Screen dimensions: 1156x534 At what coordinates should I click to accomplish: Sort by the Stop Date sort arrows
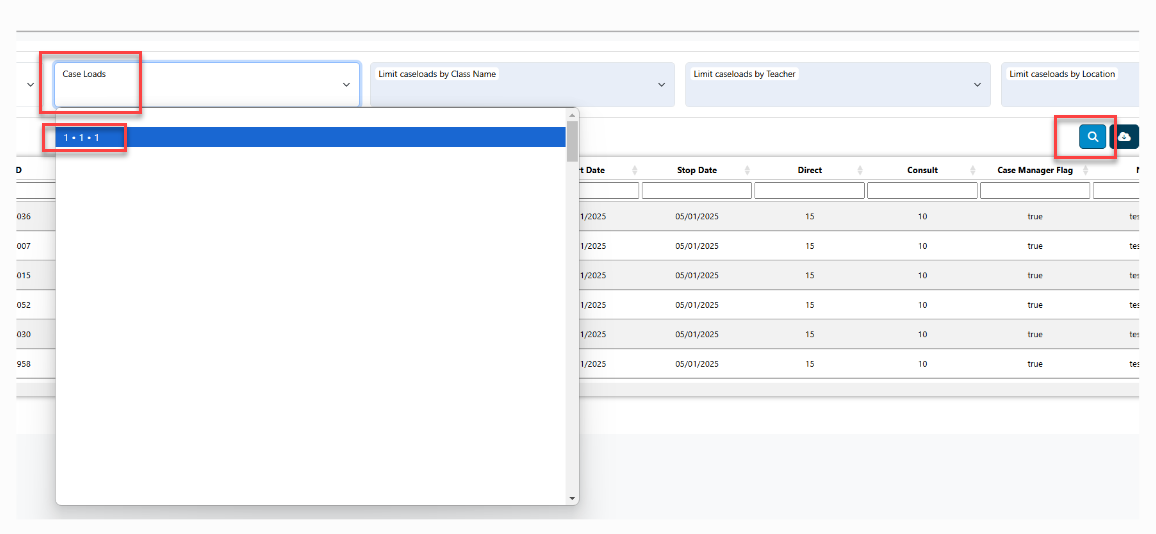(x=747, y=170)
